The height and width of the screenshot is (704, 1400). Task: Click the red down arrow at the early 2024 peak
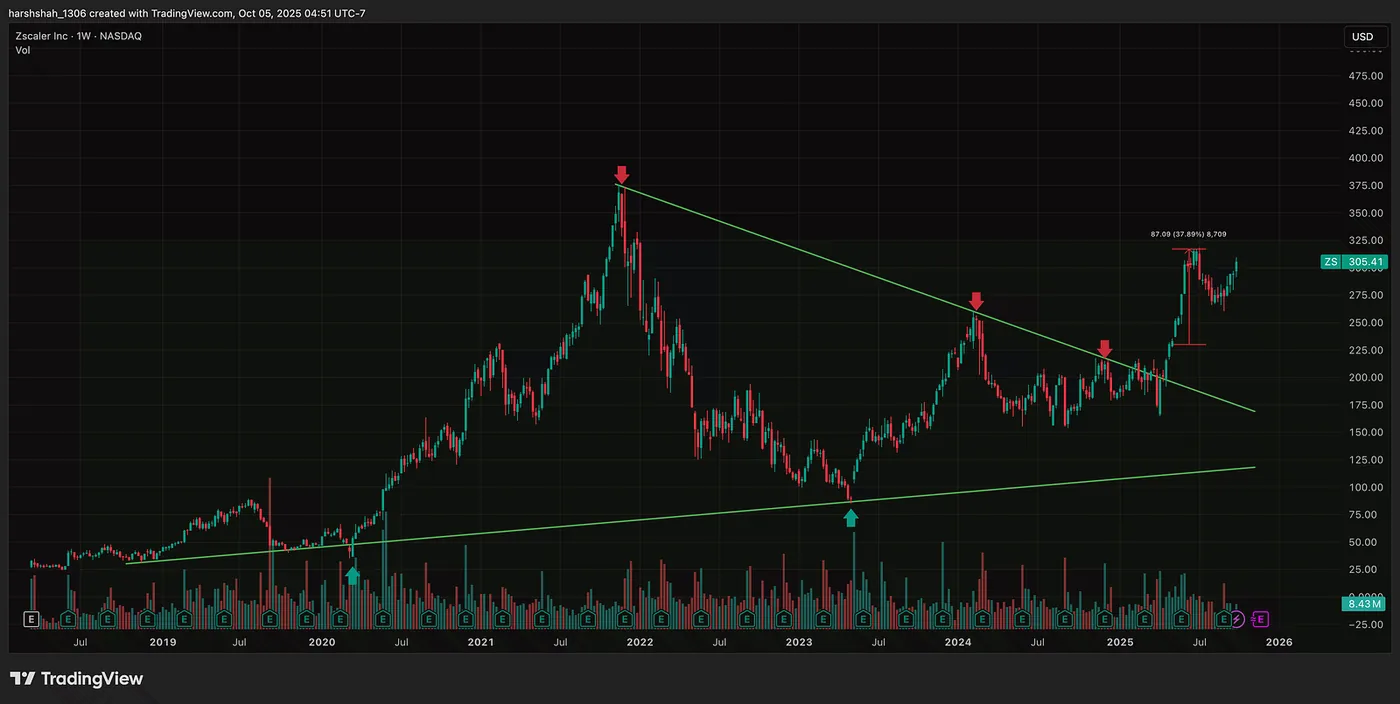976,301
